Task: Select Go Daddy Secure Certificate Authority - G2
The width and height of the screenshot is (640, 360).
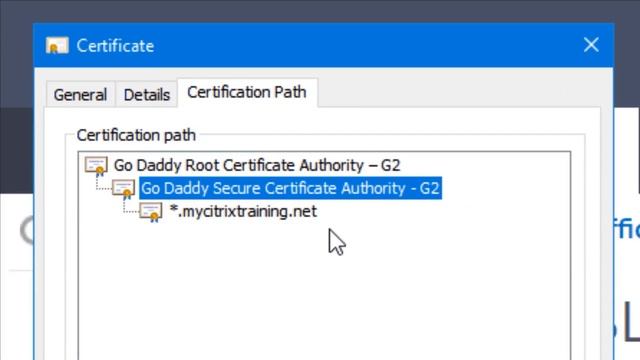Action: pyautogui.click(x=291, y=188)
